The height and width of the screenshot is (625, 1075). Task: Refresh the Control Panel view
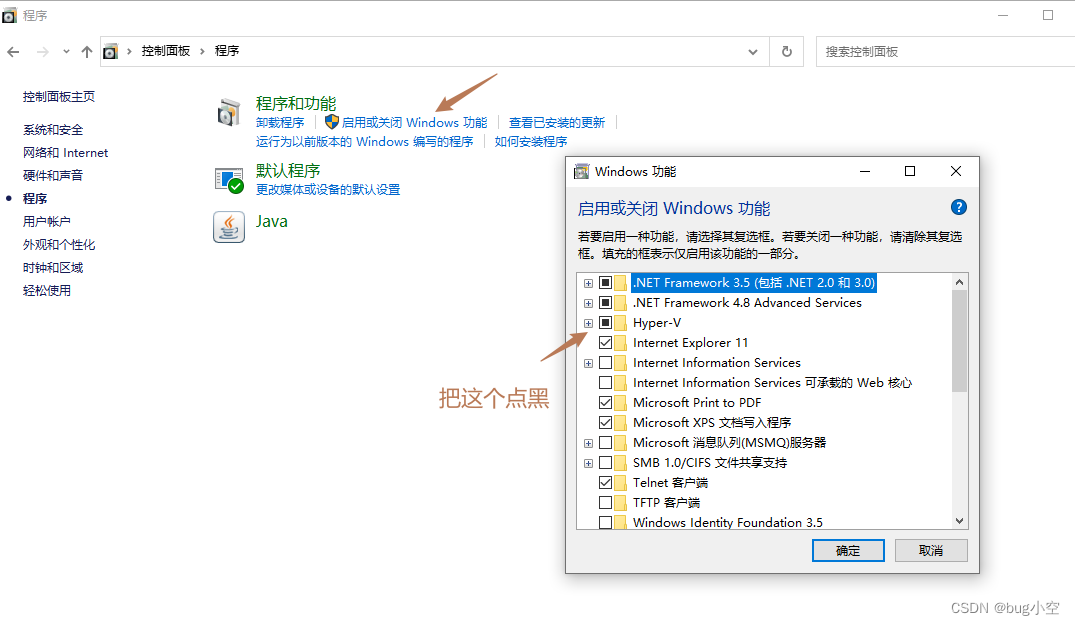click(x=786, y=51)
